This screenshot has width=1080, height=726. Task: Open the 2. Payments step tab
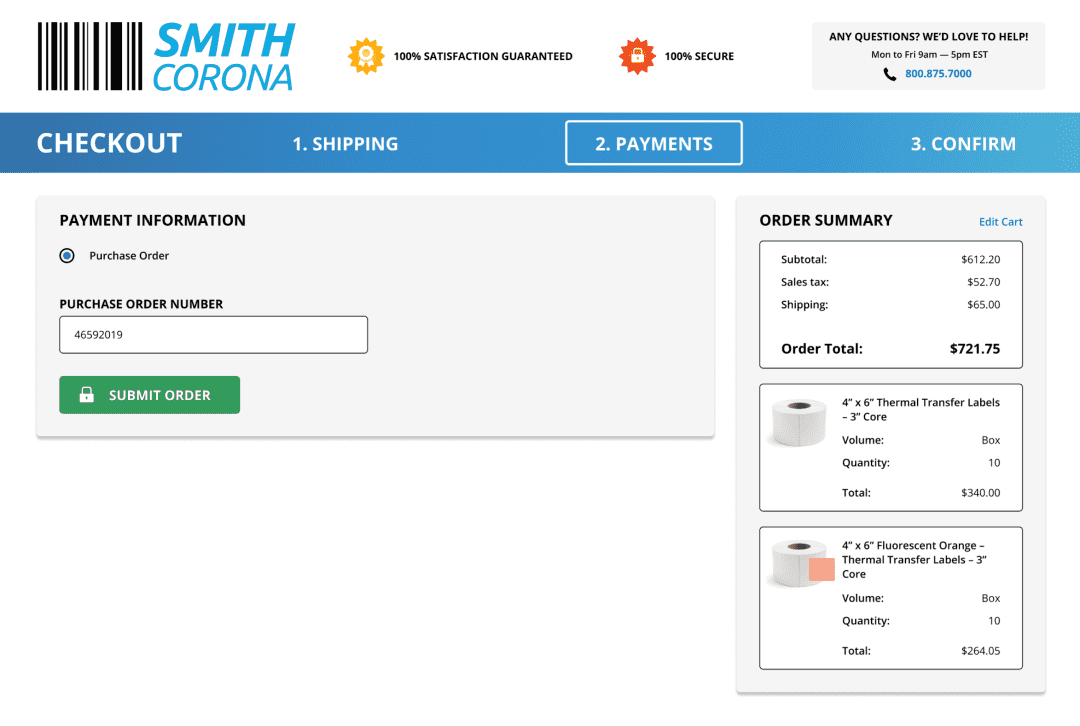click(x=654, y=143)
